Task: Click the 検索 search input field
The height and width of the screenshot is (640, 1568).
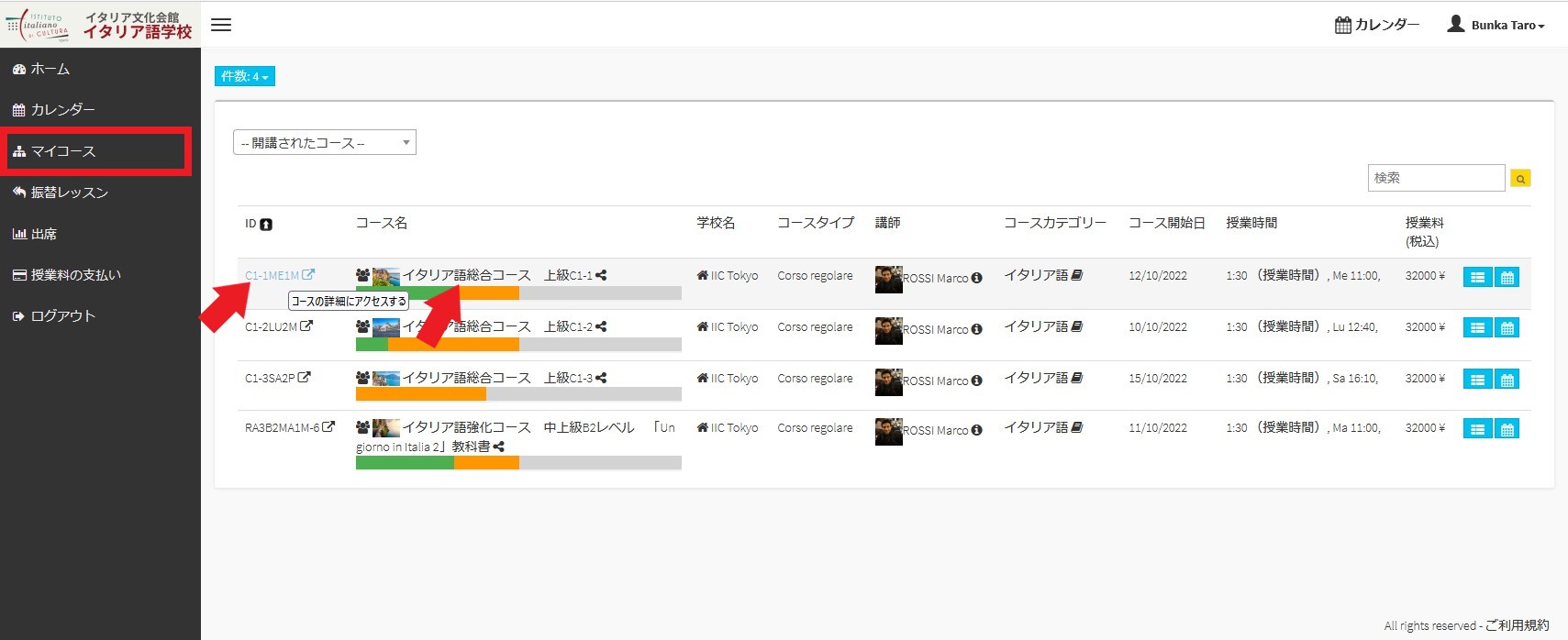Action: click(x=1435, y=178)
